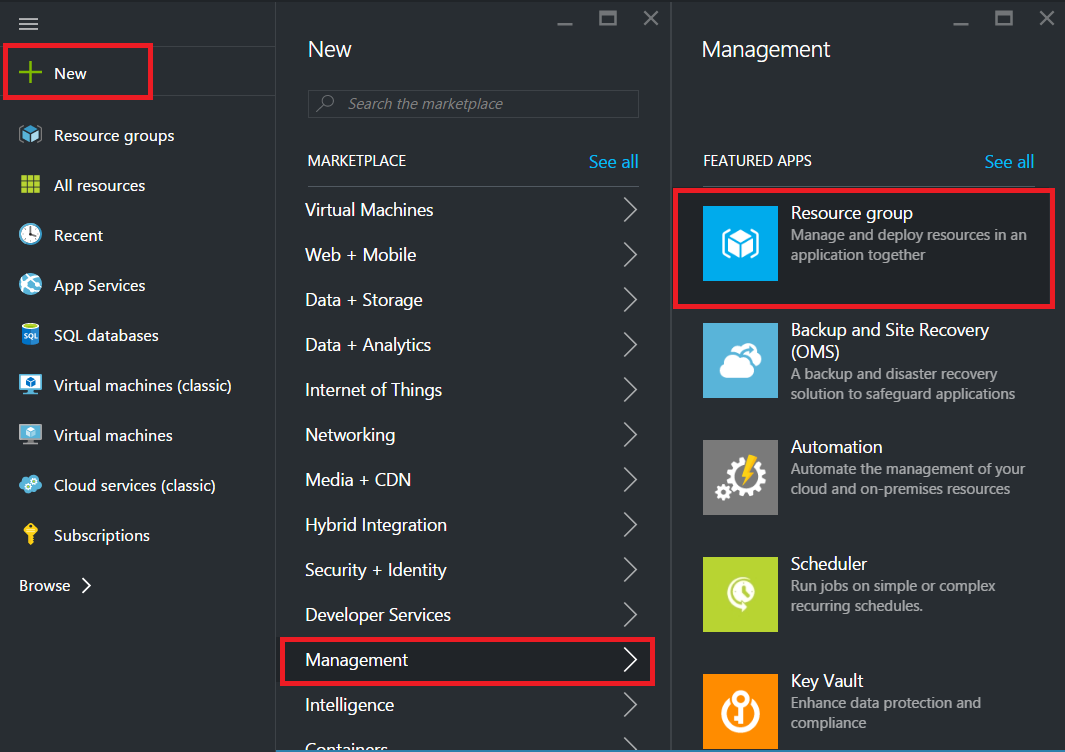Open the hamburger menu icon
The height and width of the screenshot is (752, 1065).
point(29,24)
